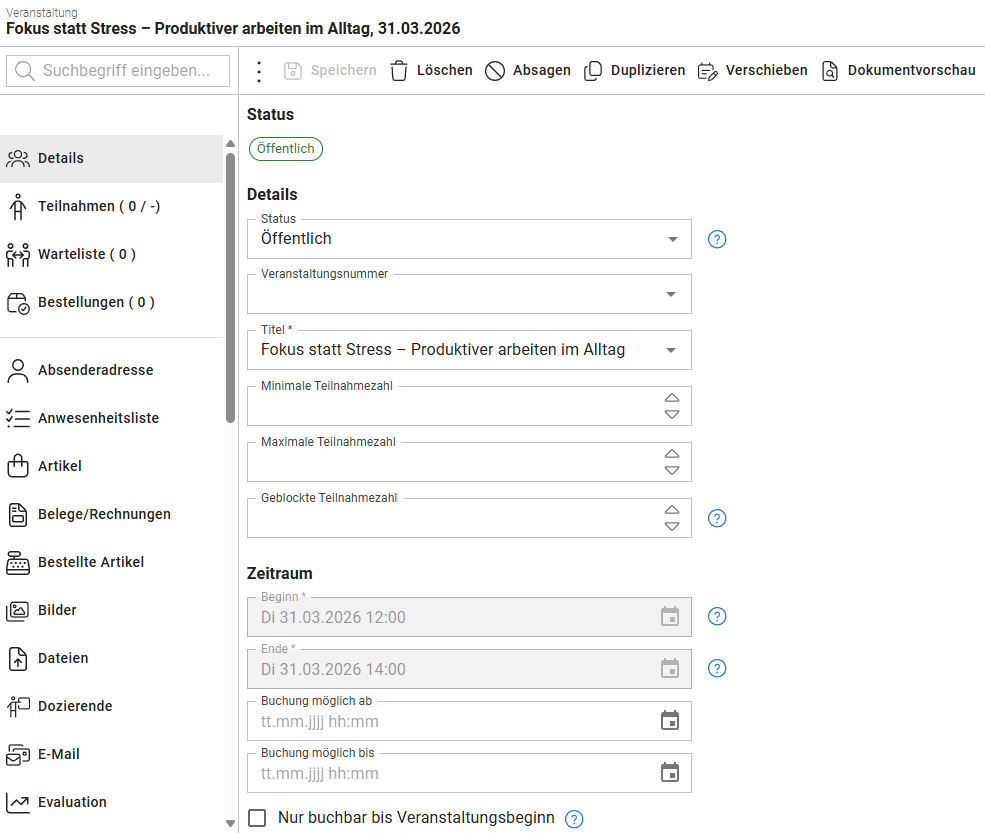This screenshot has height=833, width=985.
Task: Increase the Minimale Teilnahmezahl value
Action: pos(672,398)
